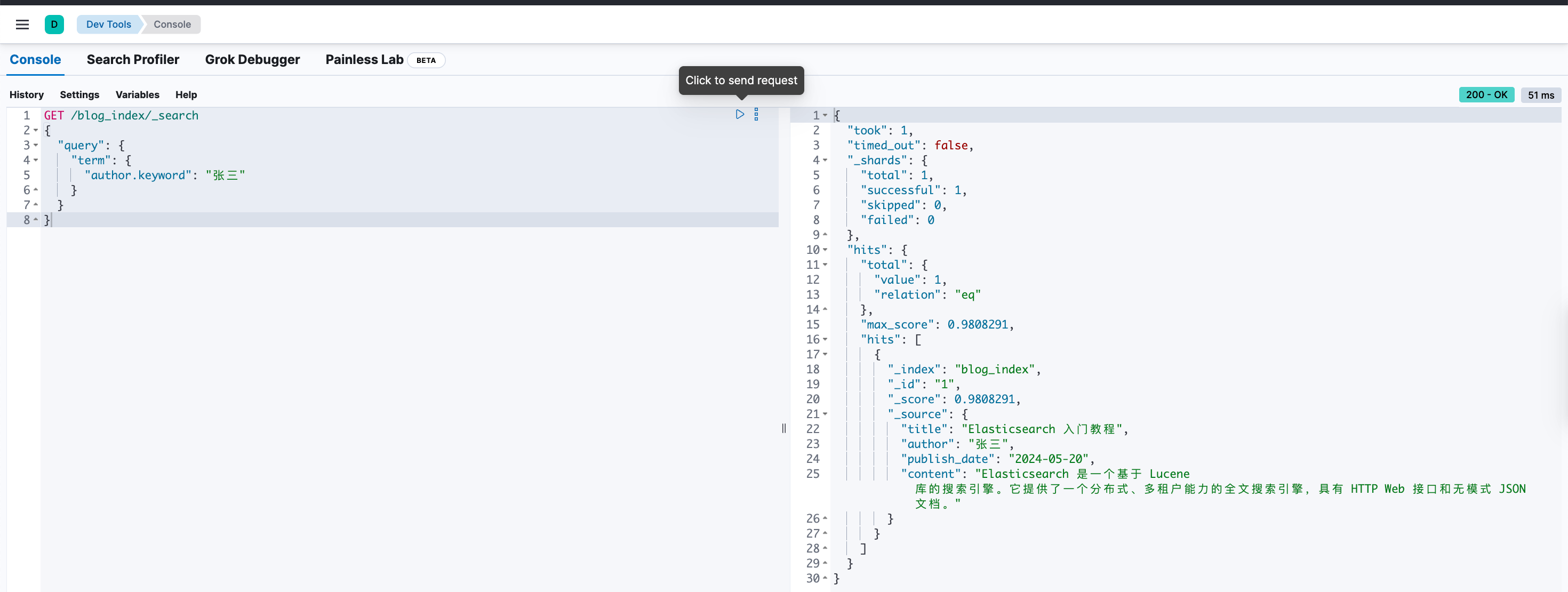Click the "publish_date" value 2024-05-20
The width and height of the screenshot is (1568, 592).
point(1049,459)
